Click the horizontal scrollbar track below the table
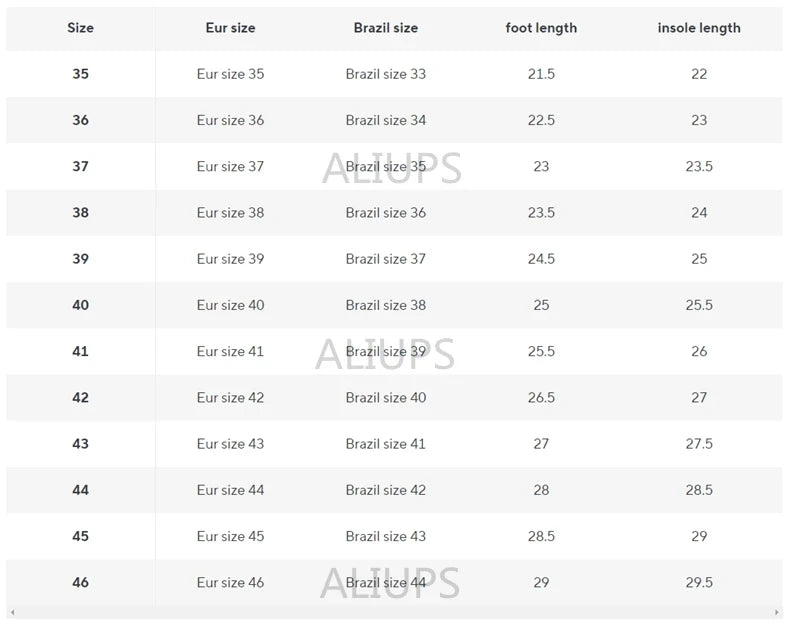The width and height of the screenshot is (790, 628). (x=394, y=613)
